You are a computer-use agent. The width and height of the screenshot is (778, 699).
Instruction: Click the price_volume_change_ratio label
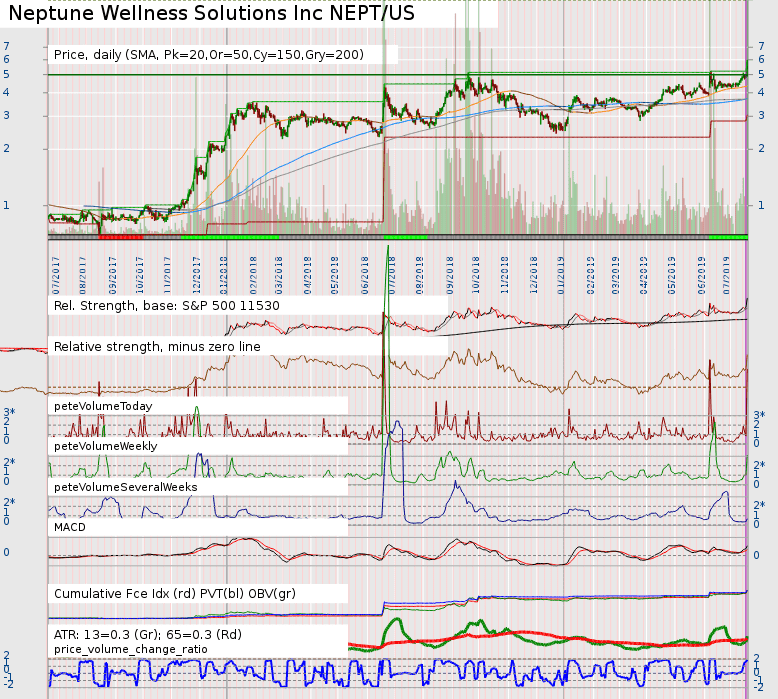pos(130,649)
